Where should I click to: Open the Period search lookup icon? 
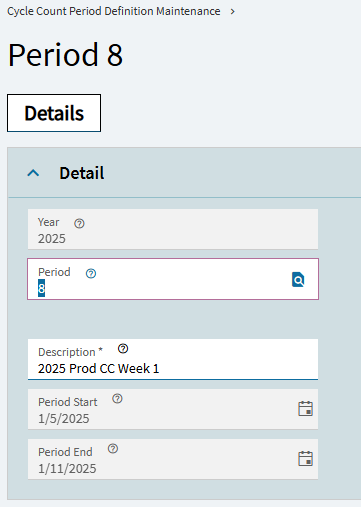298,279
